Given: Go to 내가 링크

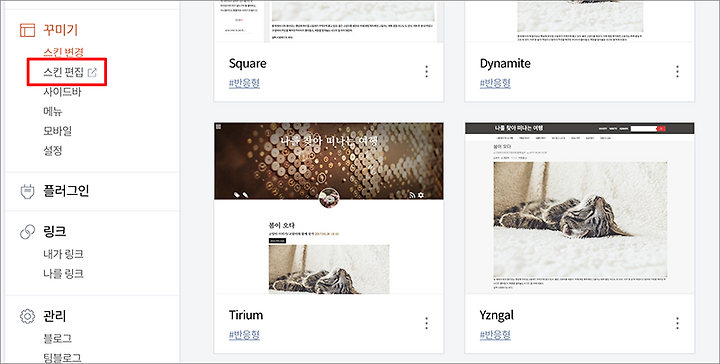Looking at the screenshot, I should tap(63, 254).
